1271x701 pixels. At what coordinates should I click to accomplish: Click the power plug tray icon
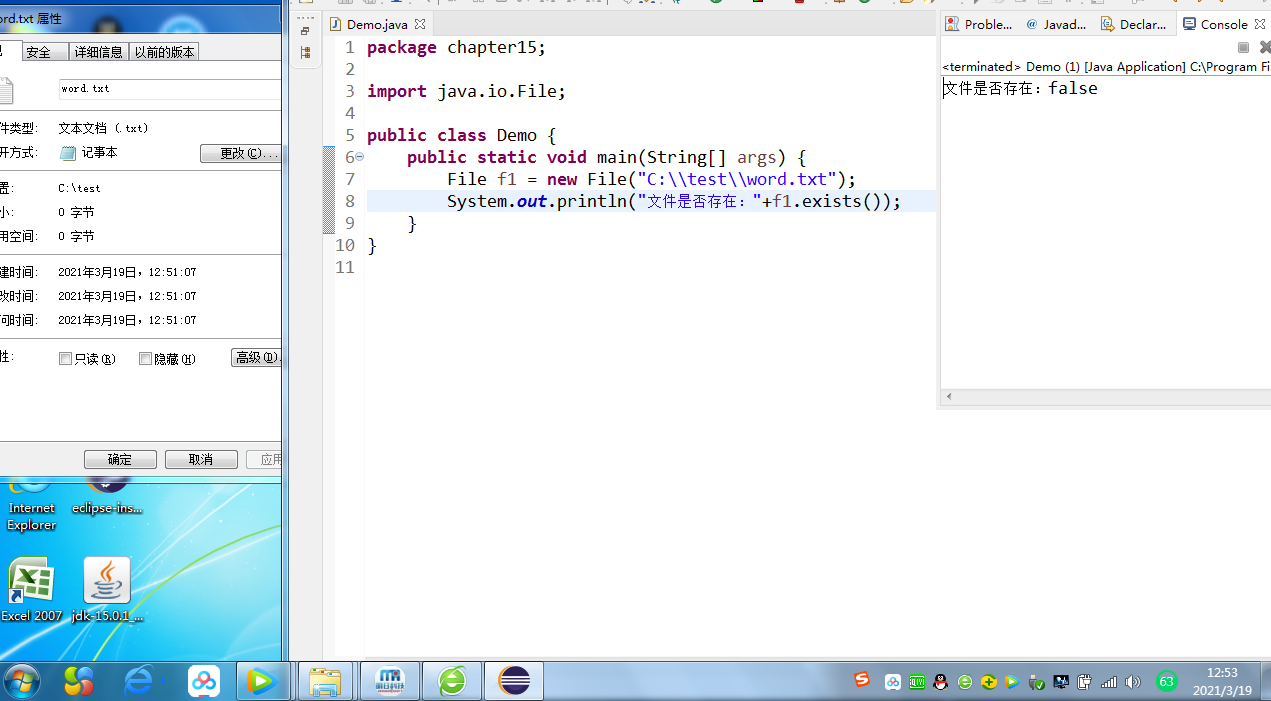(1085, 682)
